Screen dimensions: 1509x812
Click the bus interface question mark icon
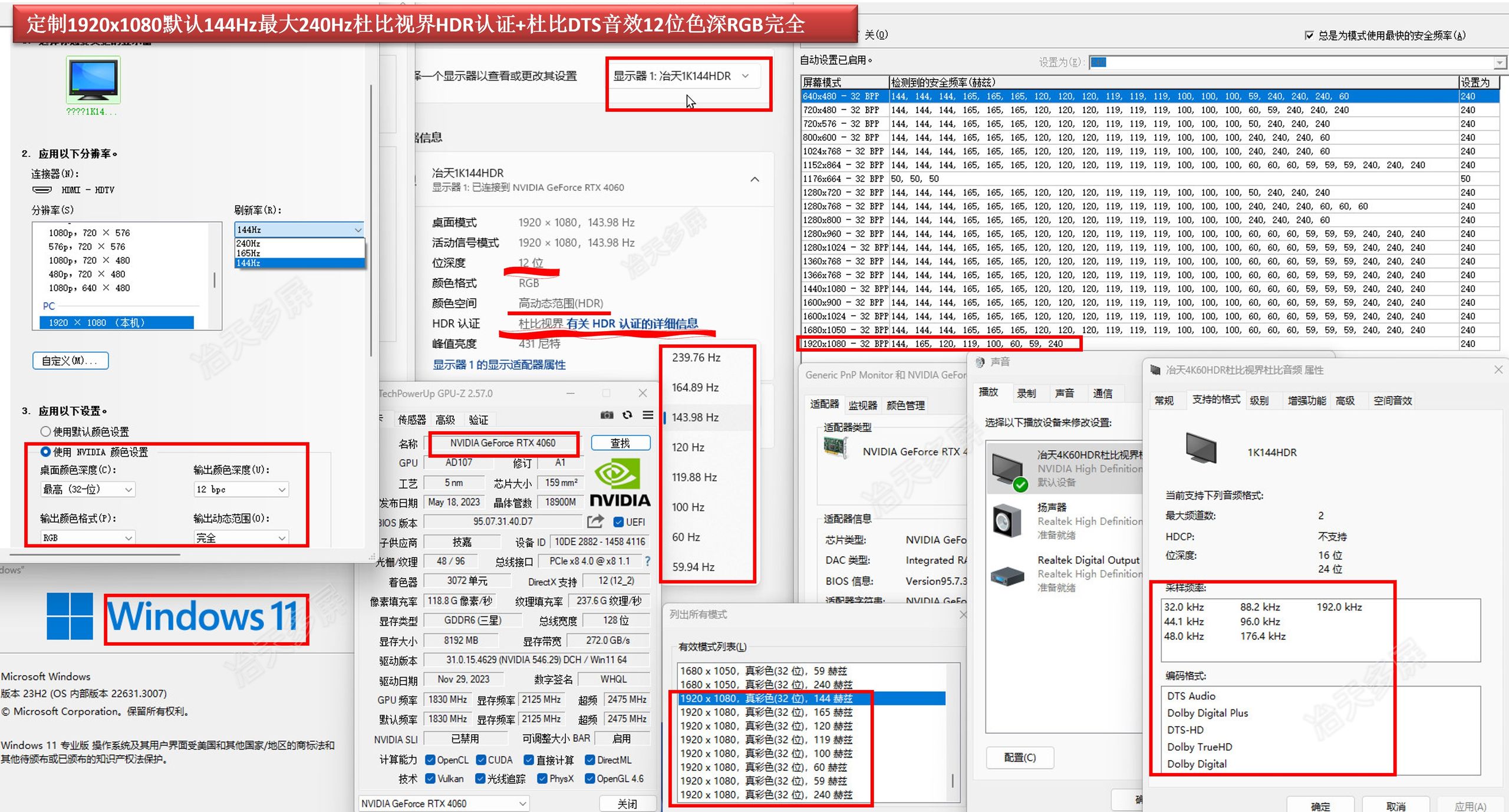pyautogui.click(x=647, y=561)
